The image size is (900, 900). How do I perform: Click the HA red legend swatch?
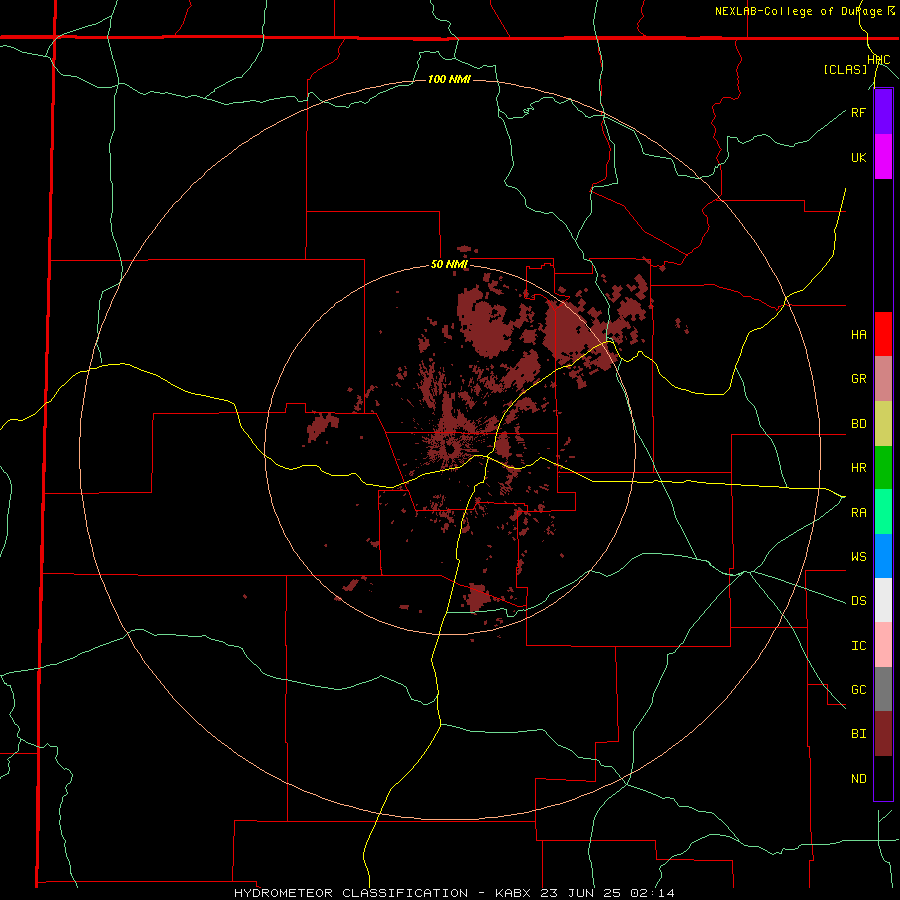click(x=883, y=334)
